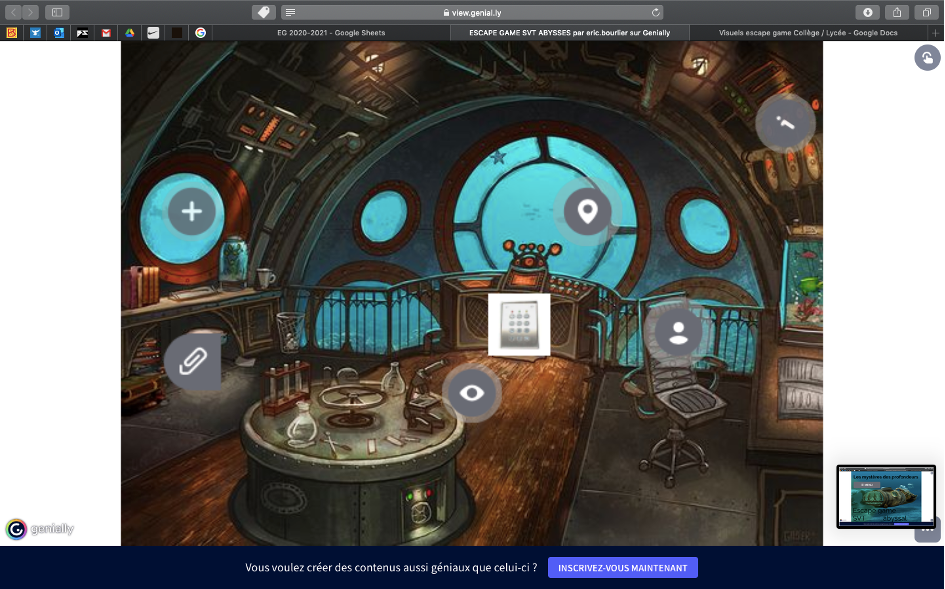Image resolution: width=945 pixels, height=589 pixels.
Task: Click the map pin hotspot on the central window
Action: click(588, 211)
